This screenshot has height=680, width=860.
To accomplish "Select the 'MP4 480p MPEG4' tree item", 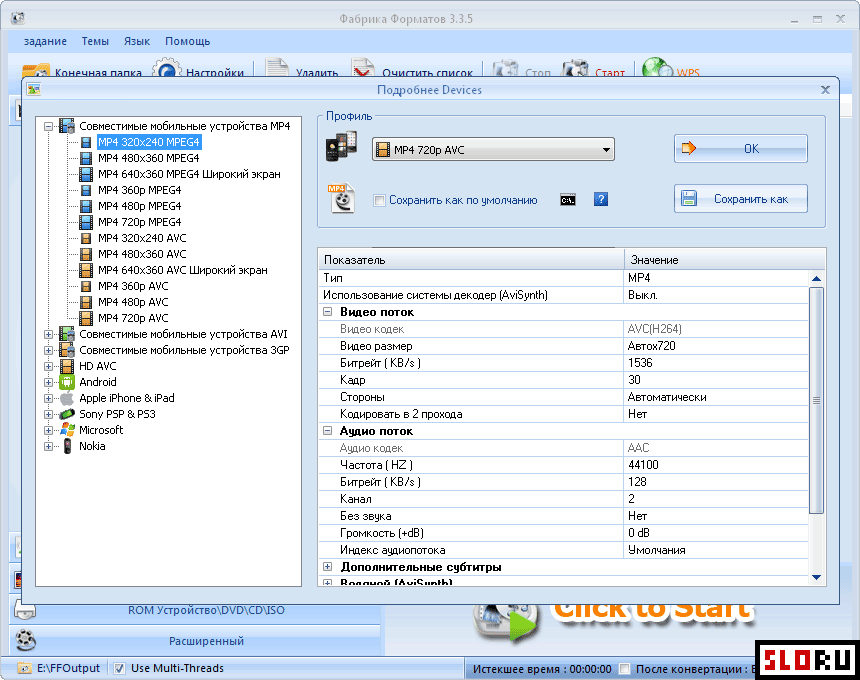I will [139, 206].
